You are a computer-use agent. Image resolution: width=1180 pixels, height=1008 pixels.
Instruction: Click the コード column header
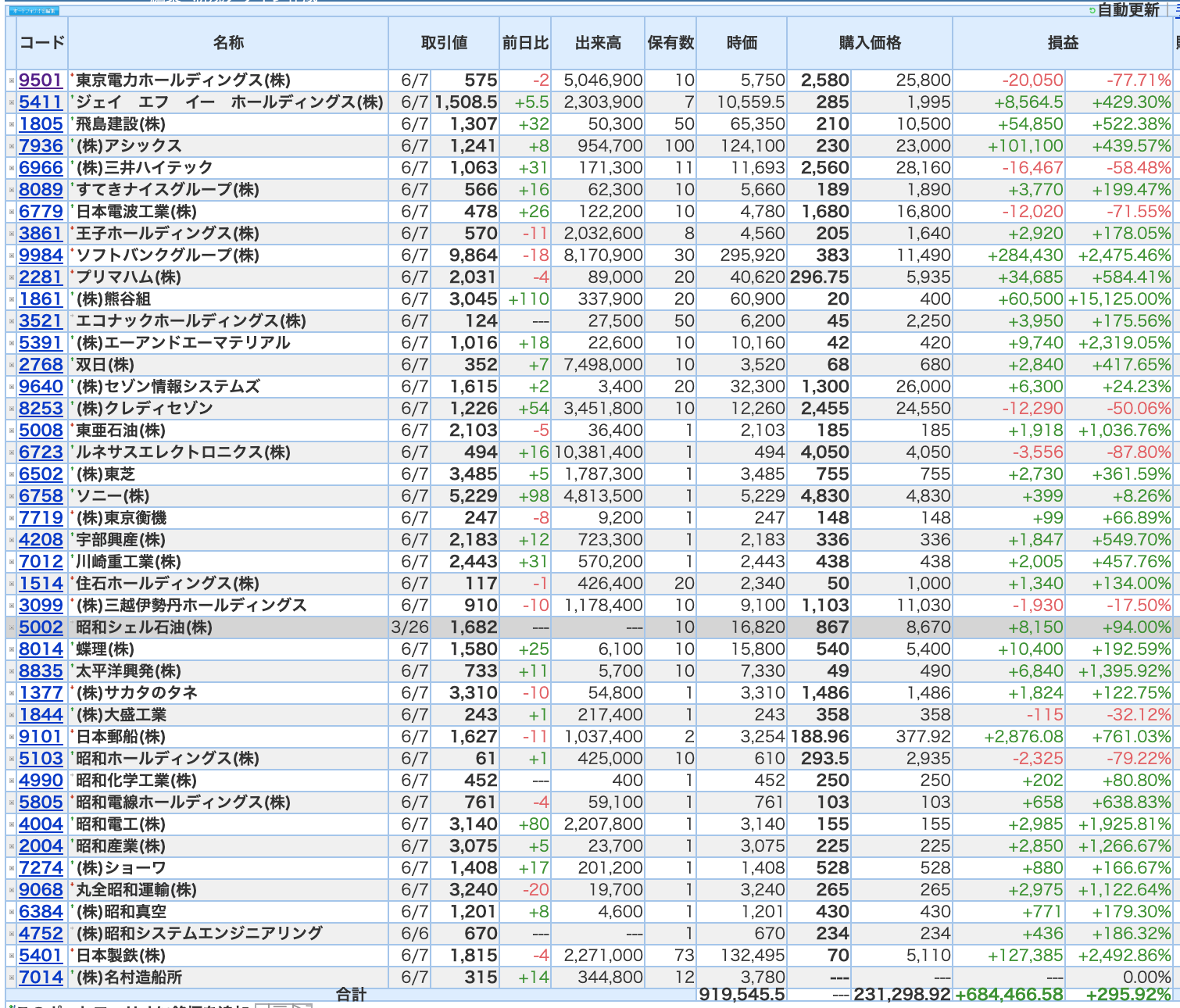(42, 43)
